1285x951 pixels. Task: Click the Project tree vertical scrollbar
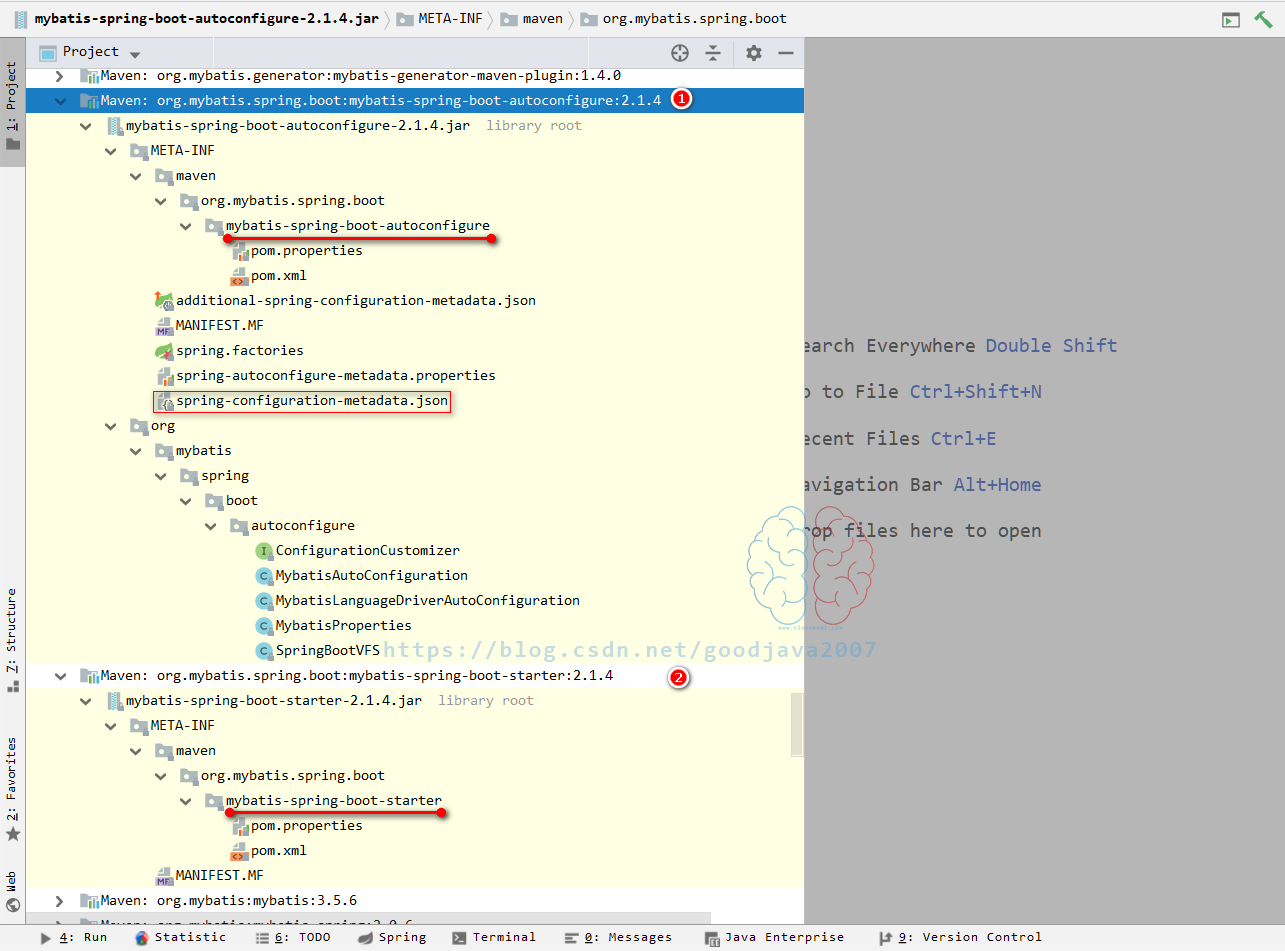(x=797, y=723)
